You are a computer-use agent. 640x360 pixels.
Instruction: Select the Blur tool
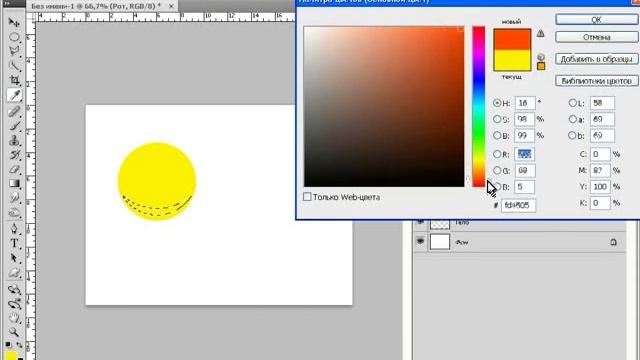click(14, 198)
